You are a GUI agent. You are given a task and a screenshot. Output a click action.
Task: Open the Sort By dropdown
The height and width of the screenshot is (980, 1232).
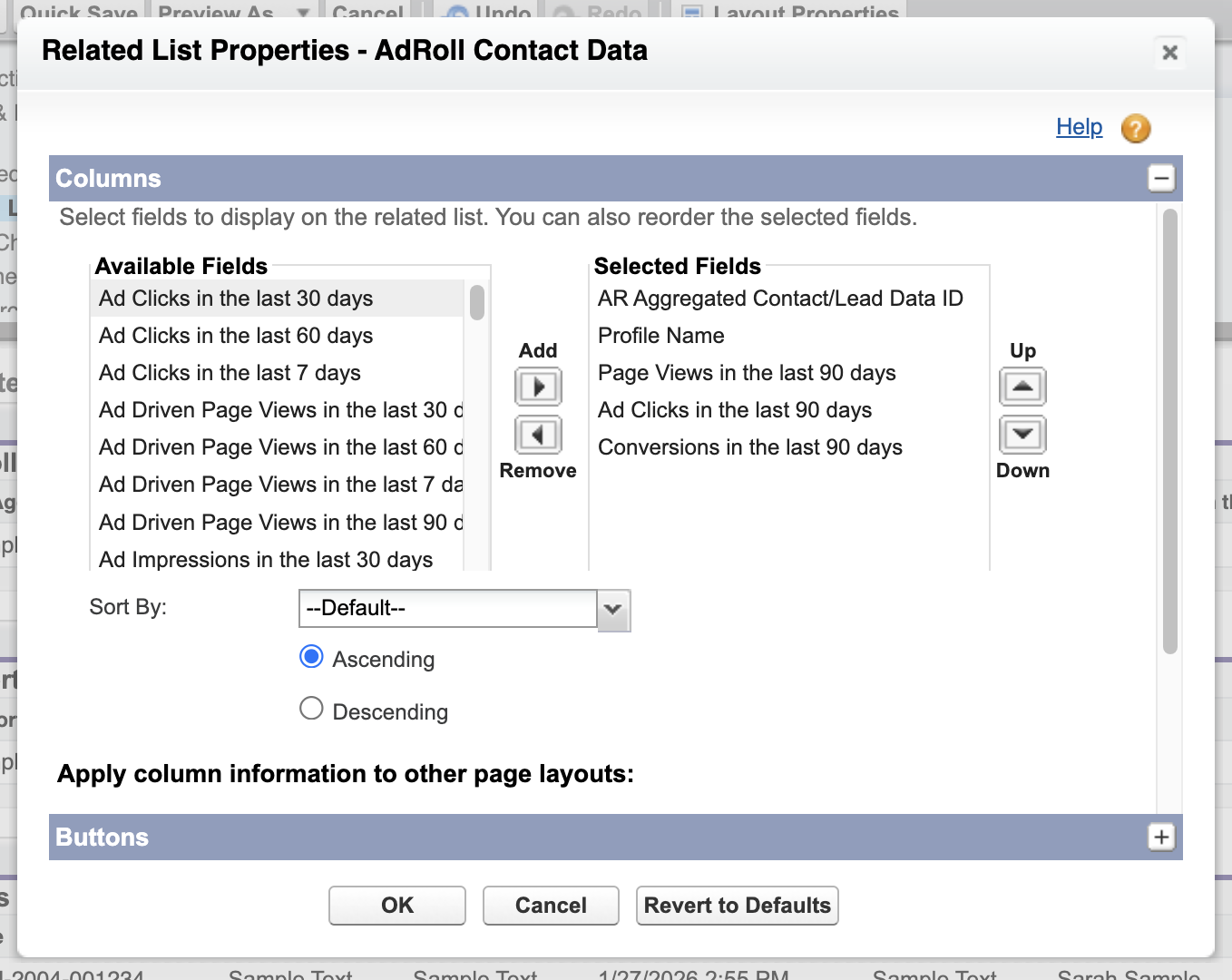(613, 609)
